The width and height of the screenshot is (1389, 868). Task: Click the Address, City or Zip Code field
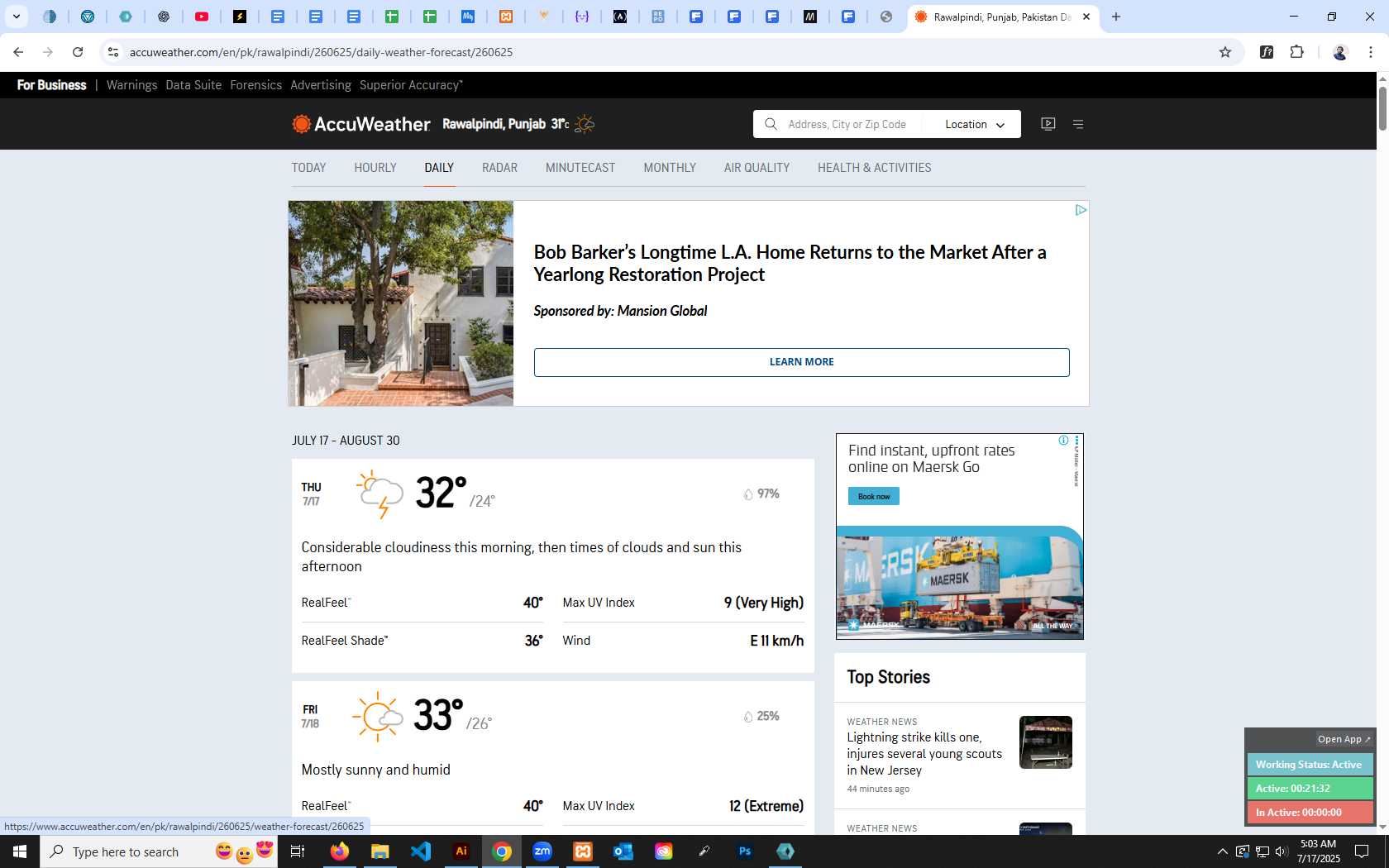[847, 124]
